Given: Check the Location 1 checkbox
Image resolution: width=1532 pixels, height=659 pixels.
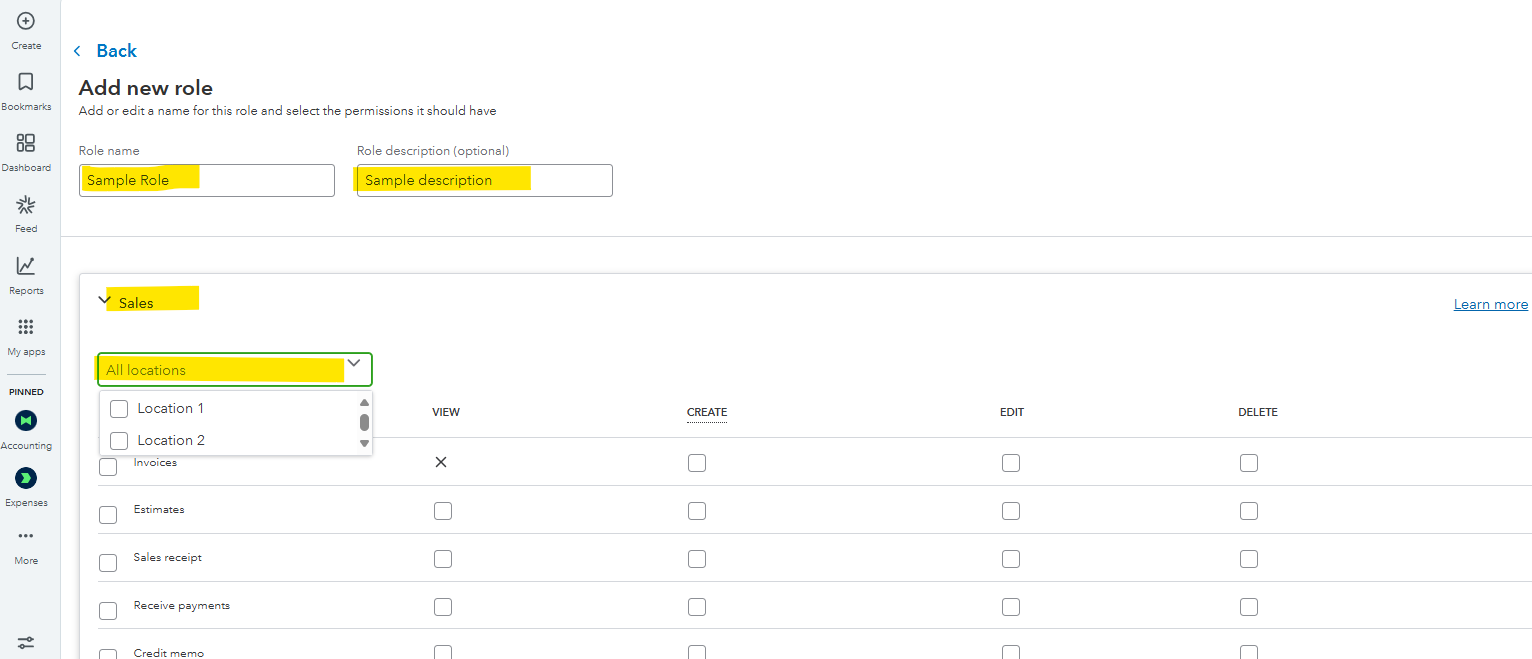Looking at the screenshot, I should (x=119, y=409).
